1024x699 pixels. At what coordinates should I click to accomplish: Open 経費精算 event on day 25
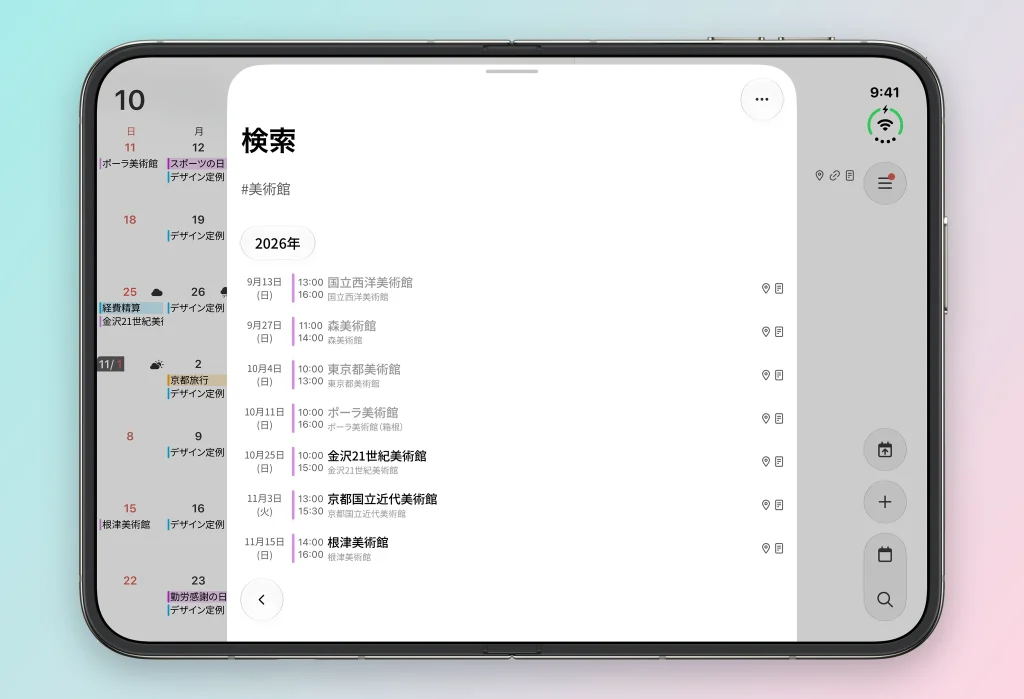pyautogui.click(x=131, y=308)
